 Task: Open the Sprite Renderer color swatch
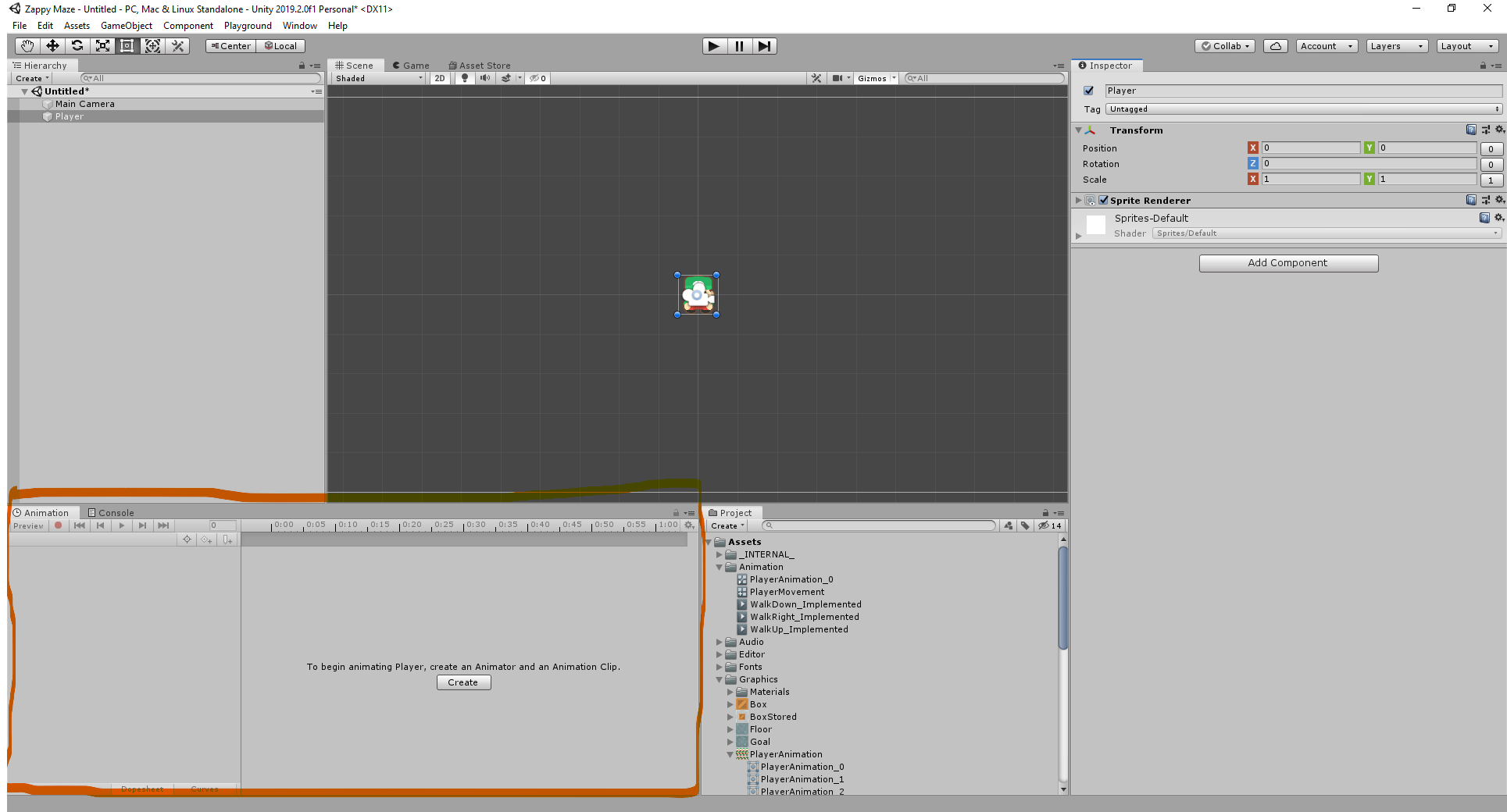pos(1095,225)
